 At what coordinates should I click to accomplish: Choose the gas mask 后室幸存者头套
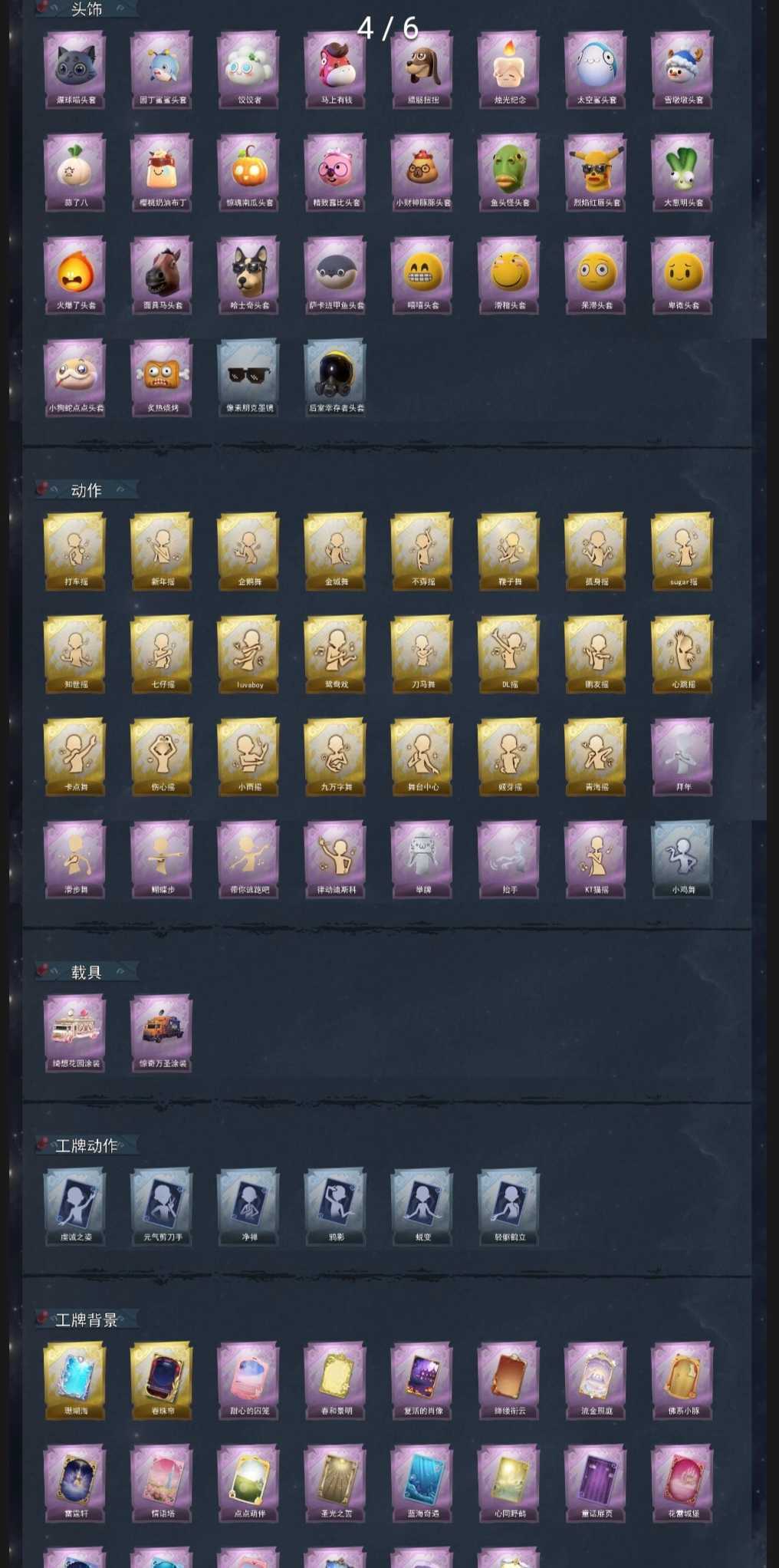pyautogui.click(x=336, y=377)
